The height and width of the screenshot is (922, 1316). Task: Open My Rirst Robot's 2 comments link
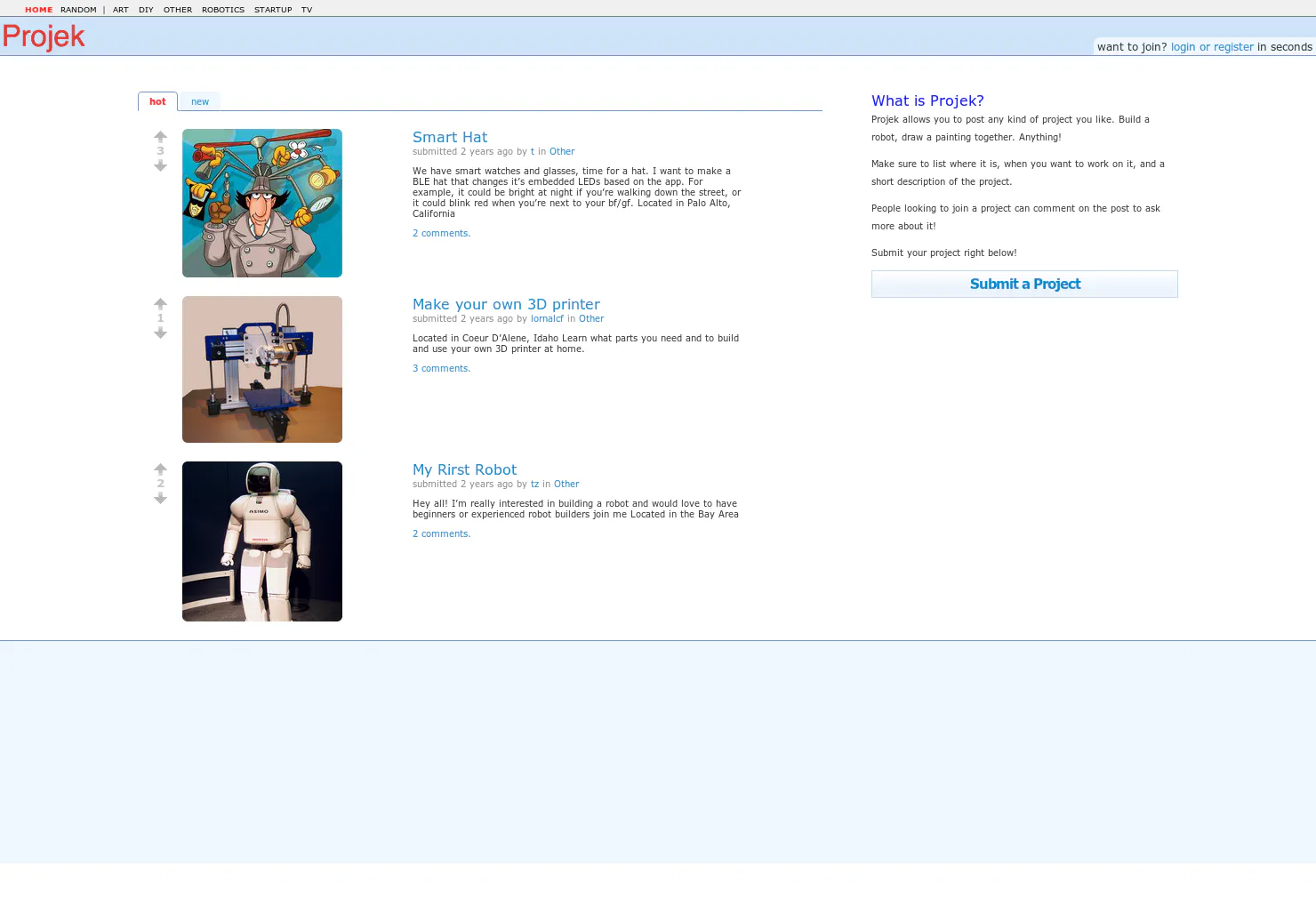pos(441,533)
